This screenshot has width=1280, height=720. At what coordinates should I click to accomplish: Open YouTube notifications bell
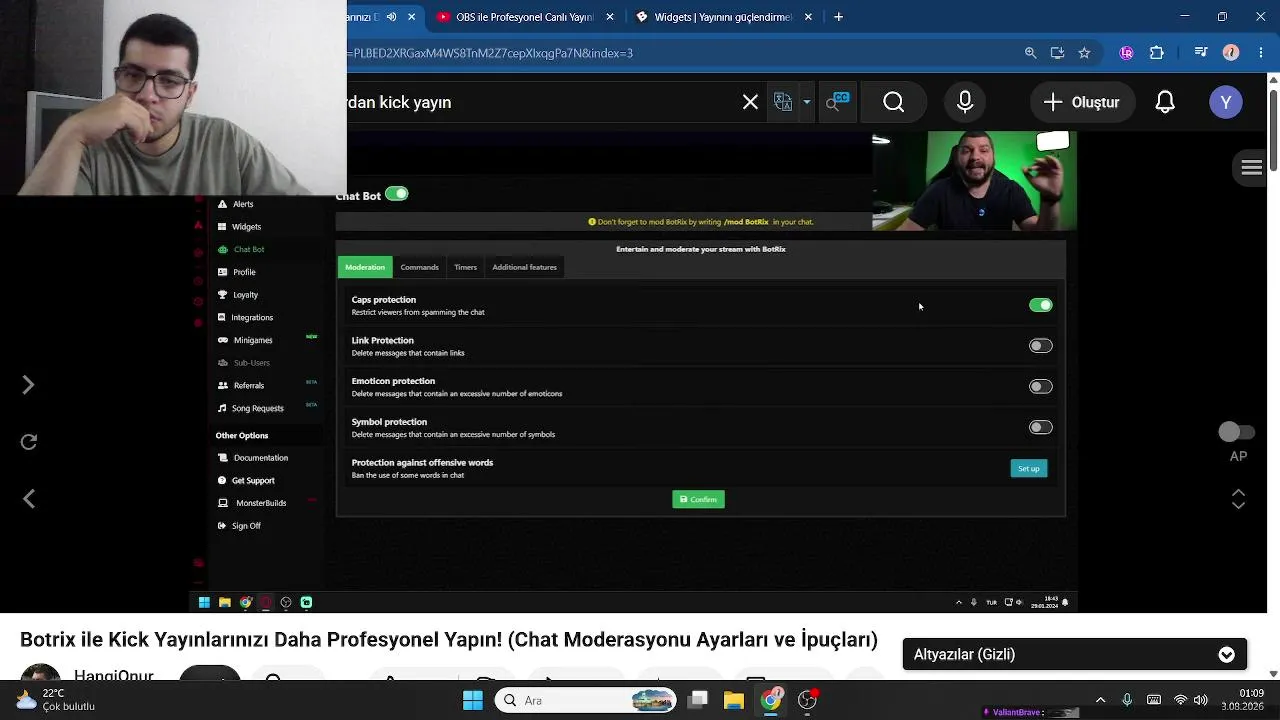(x=1165, y=102)
